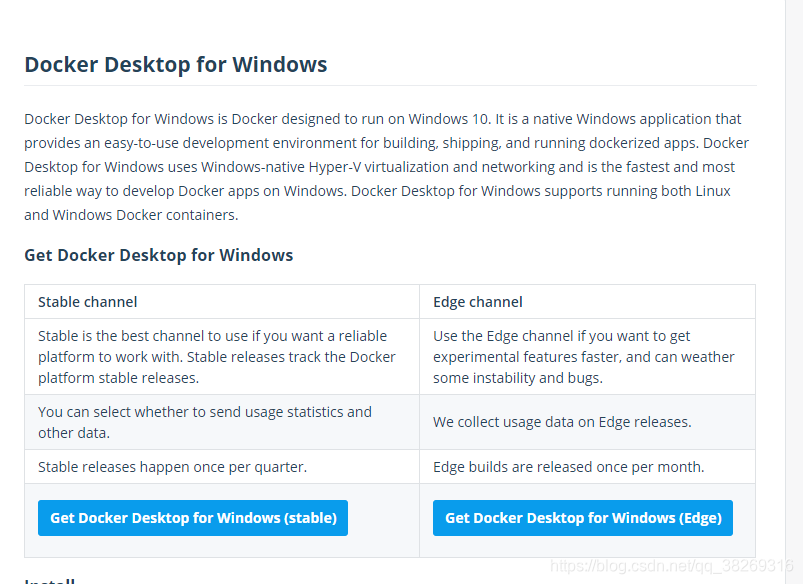Click Get Docker Desktop for Windows (stable) button

[x=193, y=518]
